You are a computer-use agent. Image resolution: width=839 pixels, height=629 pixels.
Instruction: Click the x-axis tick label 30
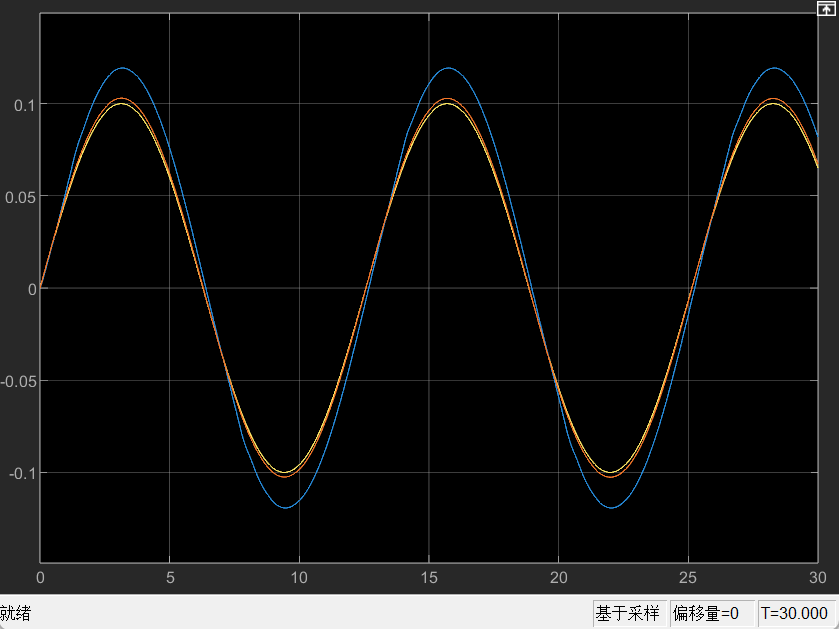tap(817, 578)
